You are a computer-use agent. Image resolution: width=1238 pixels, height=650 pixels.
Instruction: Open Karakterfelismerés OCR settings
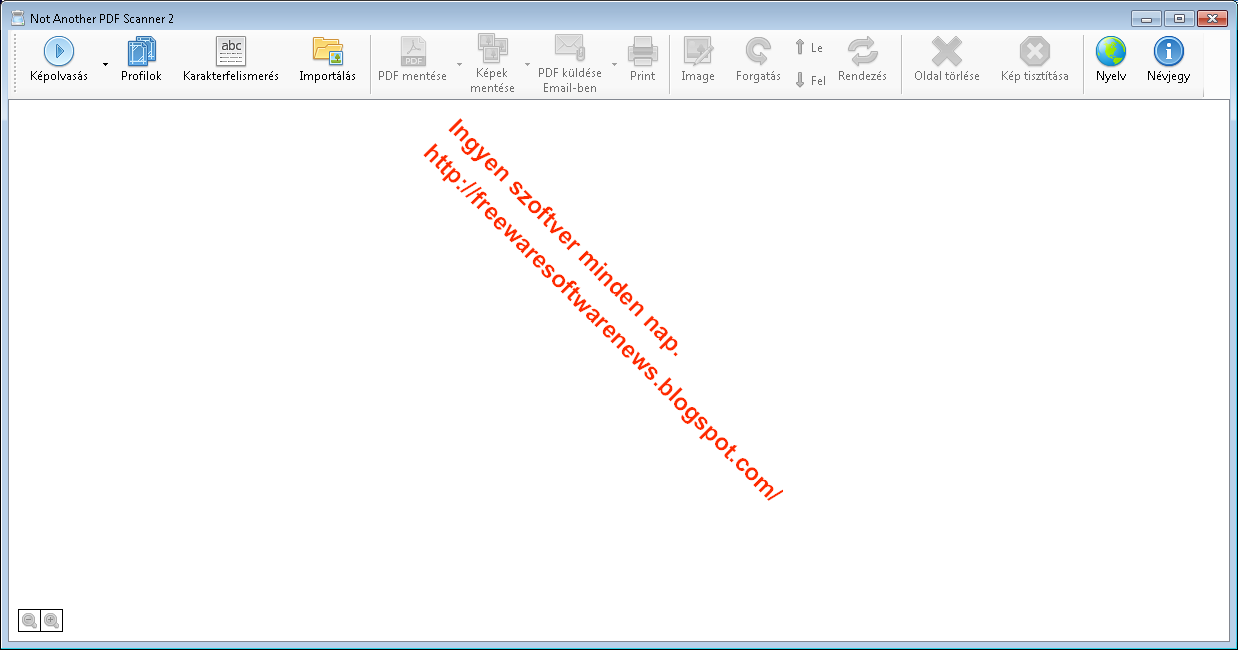(231, 61)
